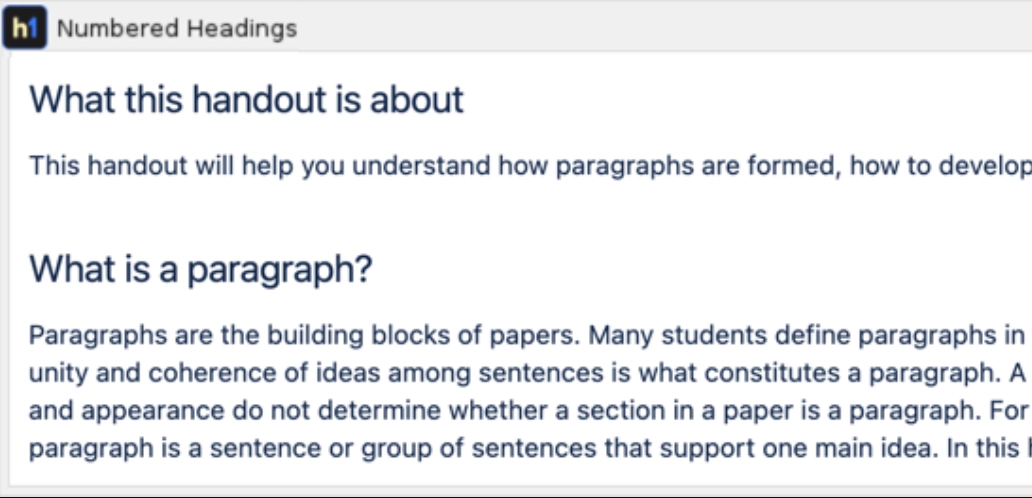Select the Numbered Headings macro title
Viewport: 1032px width, 498px height.
pyautogui.click(x=176, y=29)
